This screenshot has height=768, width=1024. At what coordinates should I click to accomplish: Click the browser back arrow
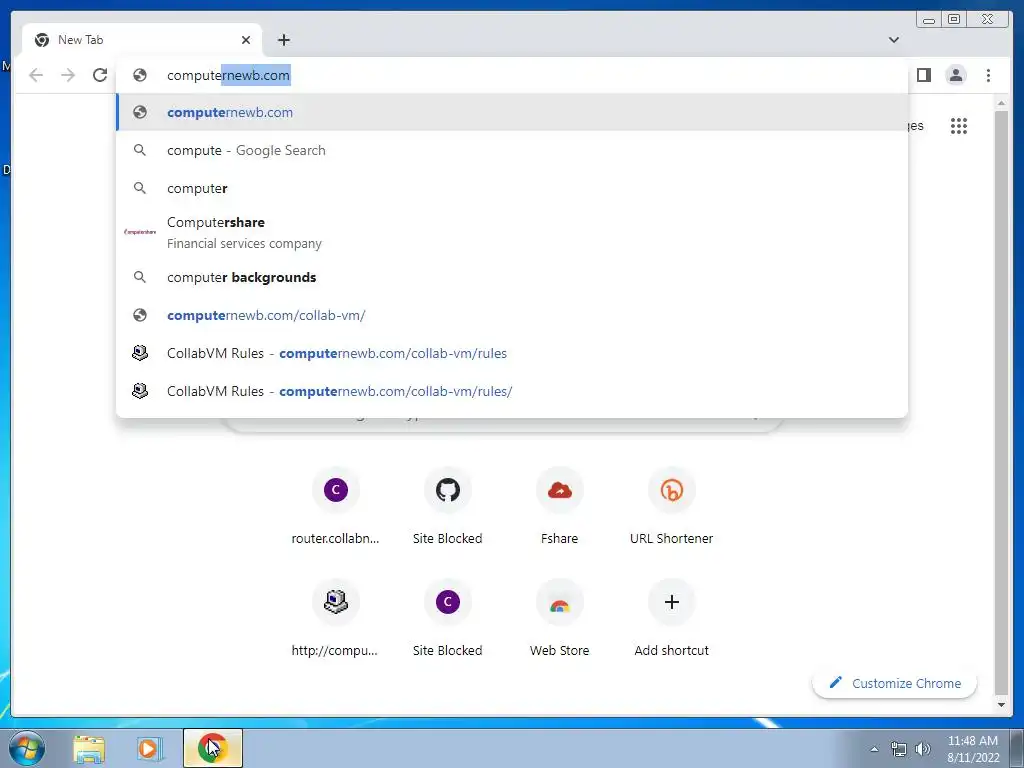pyautogui.click(x=36, y=75)
